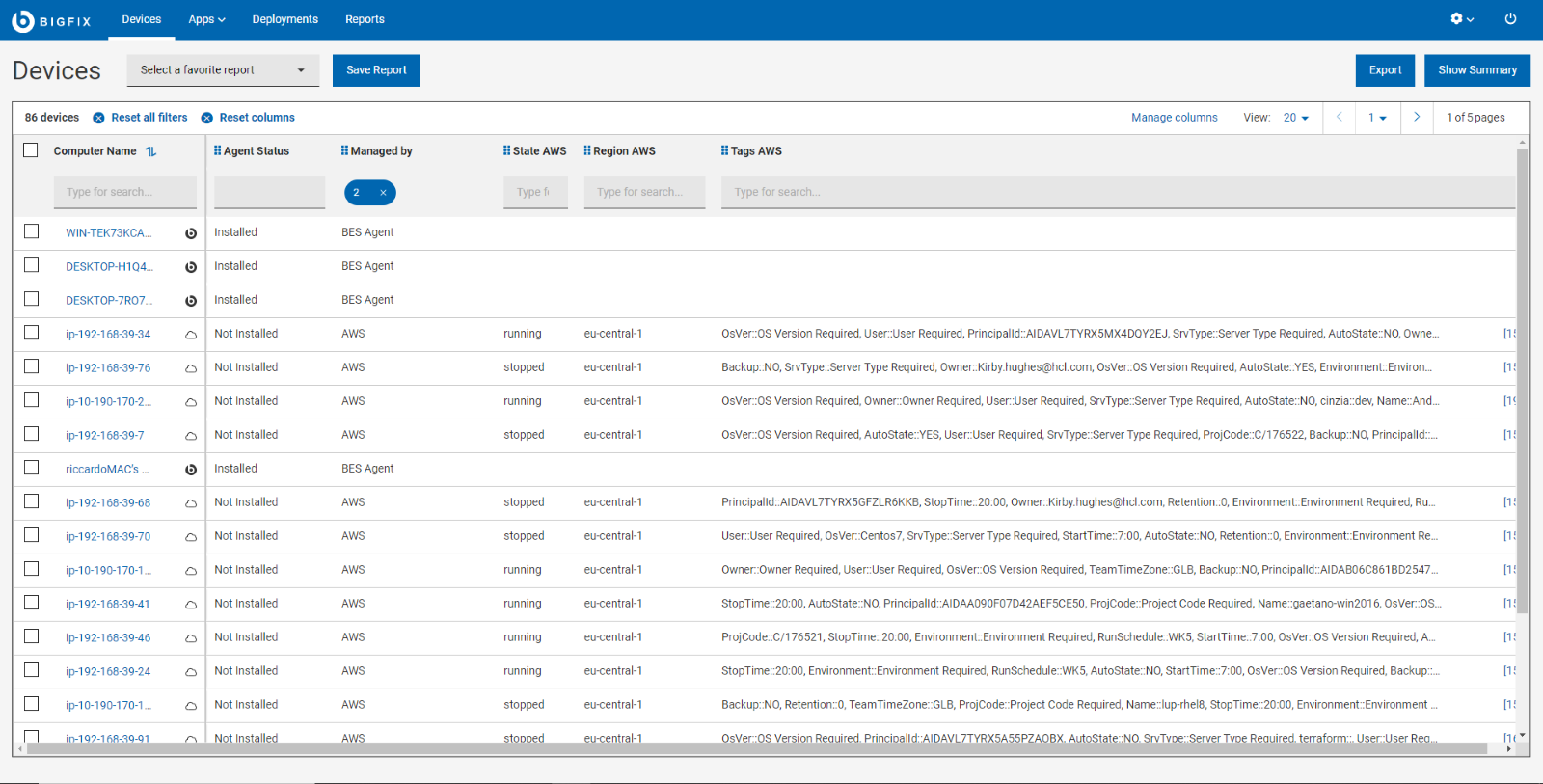Open the Agent Status filter dropdown
Viewport: 1543px width, 784px height.
pyautogui.click(x=269, y=193)
